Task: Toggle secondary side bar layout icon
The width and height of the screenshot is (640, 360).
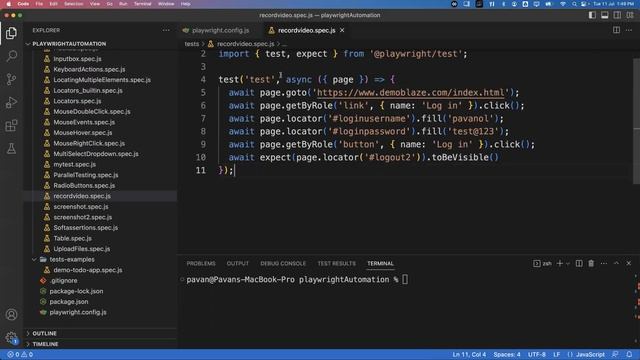Action: point(617,15)
